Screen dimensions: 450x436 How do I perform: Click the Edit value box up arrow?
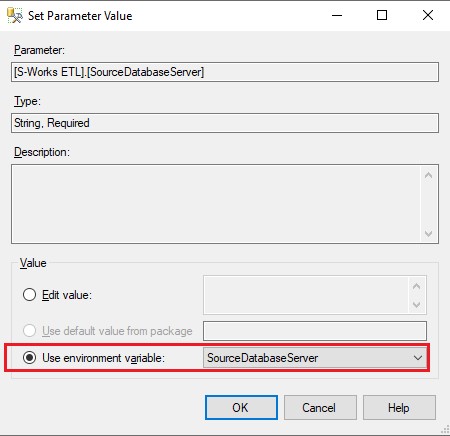(x=416, y=286)
